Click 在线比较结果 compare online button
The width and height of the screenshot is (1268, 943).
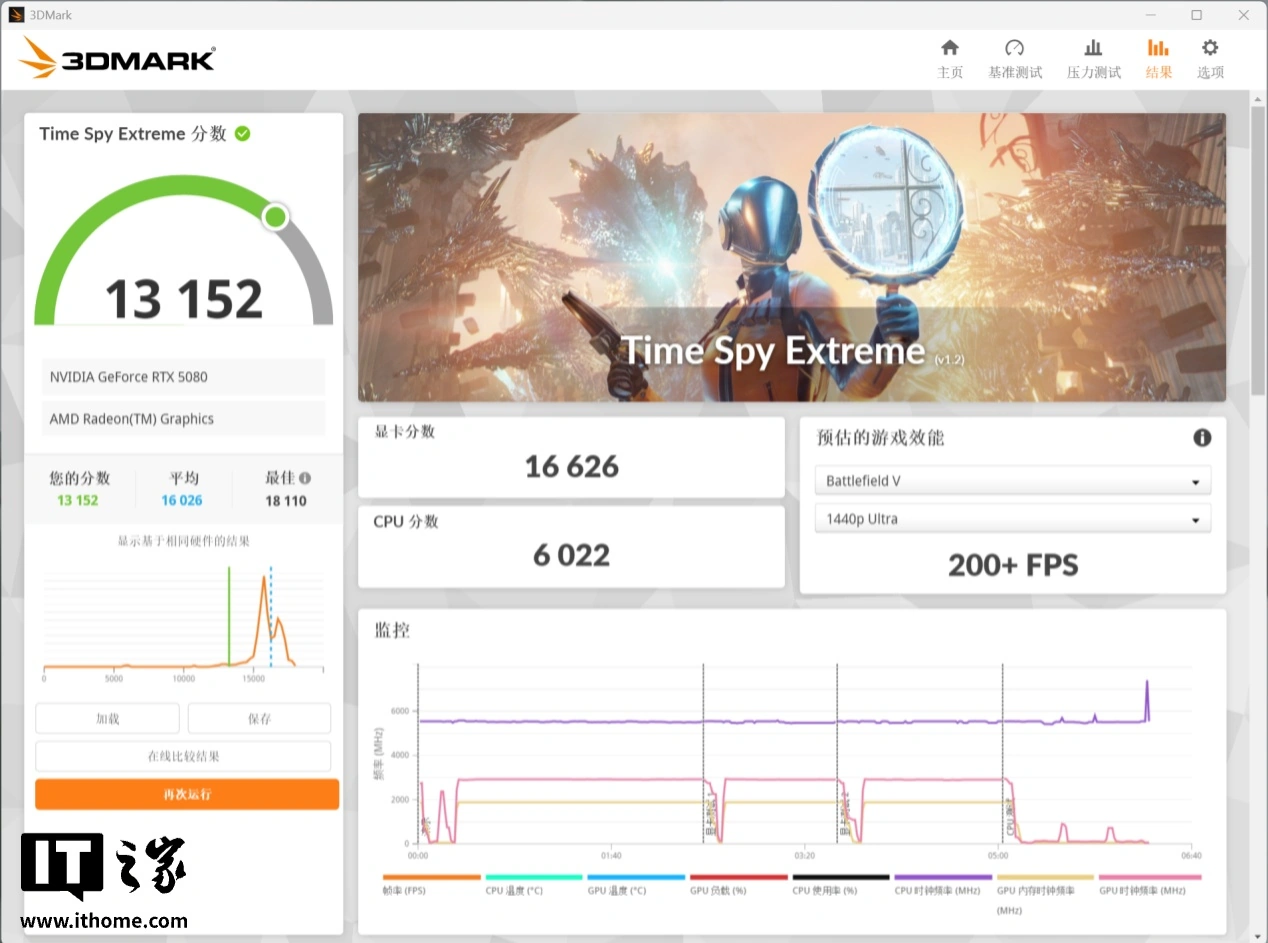point(183,756)
